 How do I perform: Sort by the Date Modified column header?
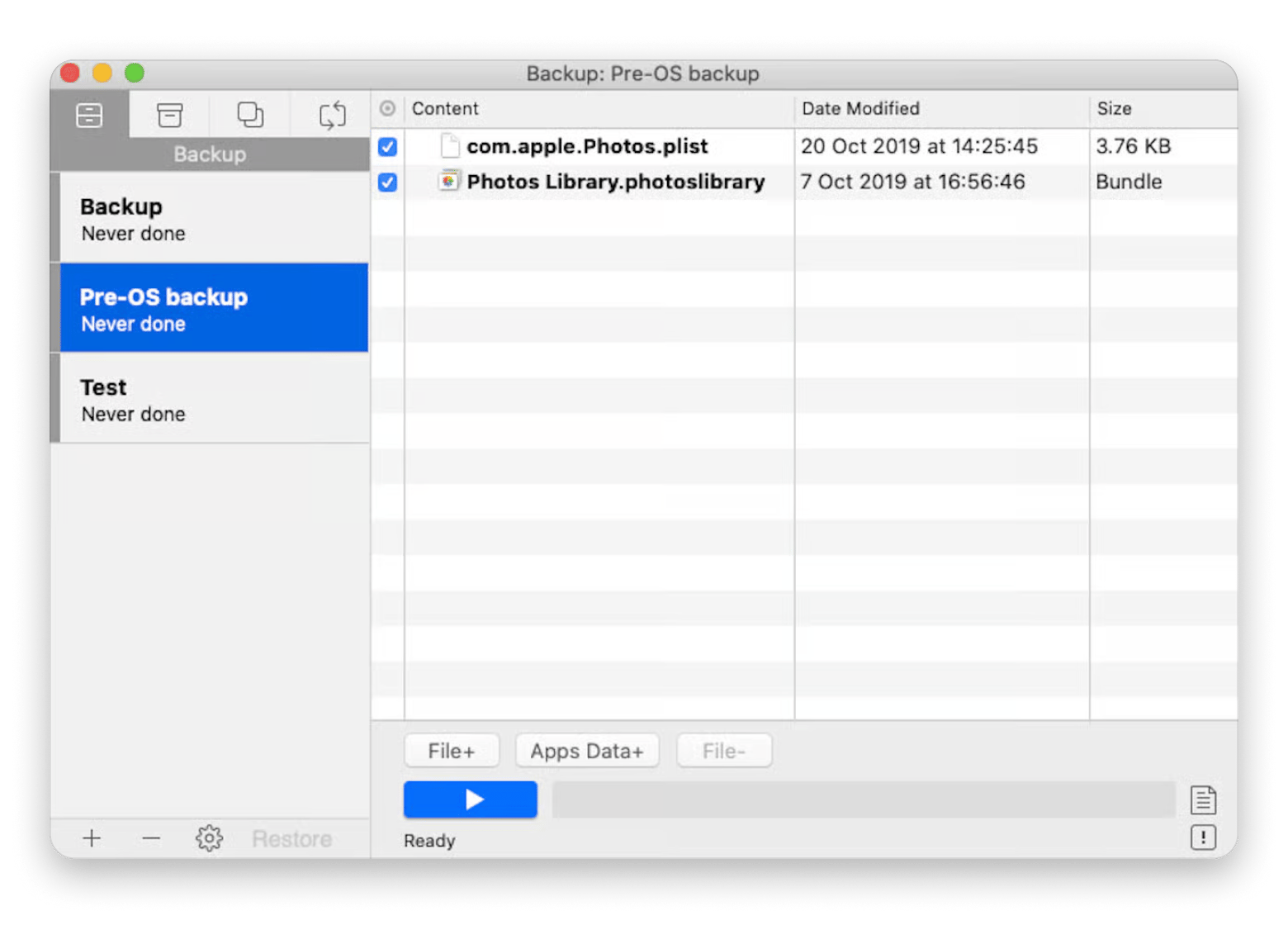(942, 108)
